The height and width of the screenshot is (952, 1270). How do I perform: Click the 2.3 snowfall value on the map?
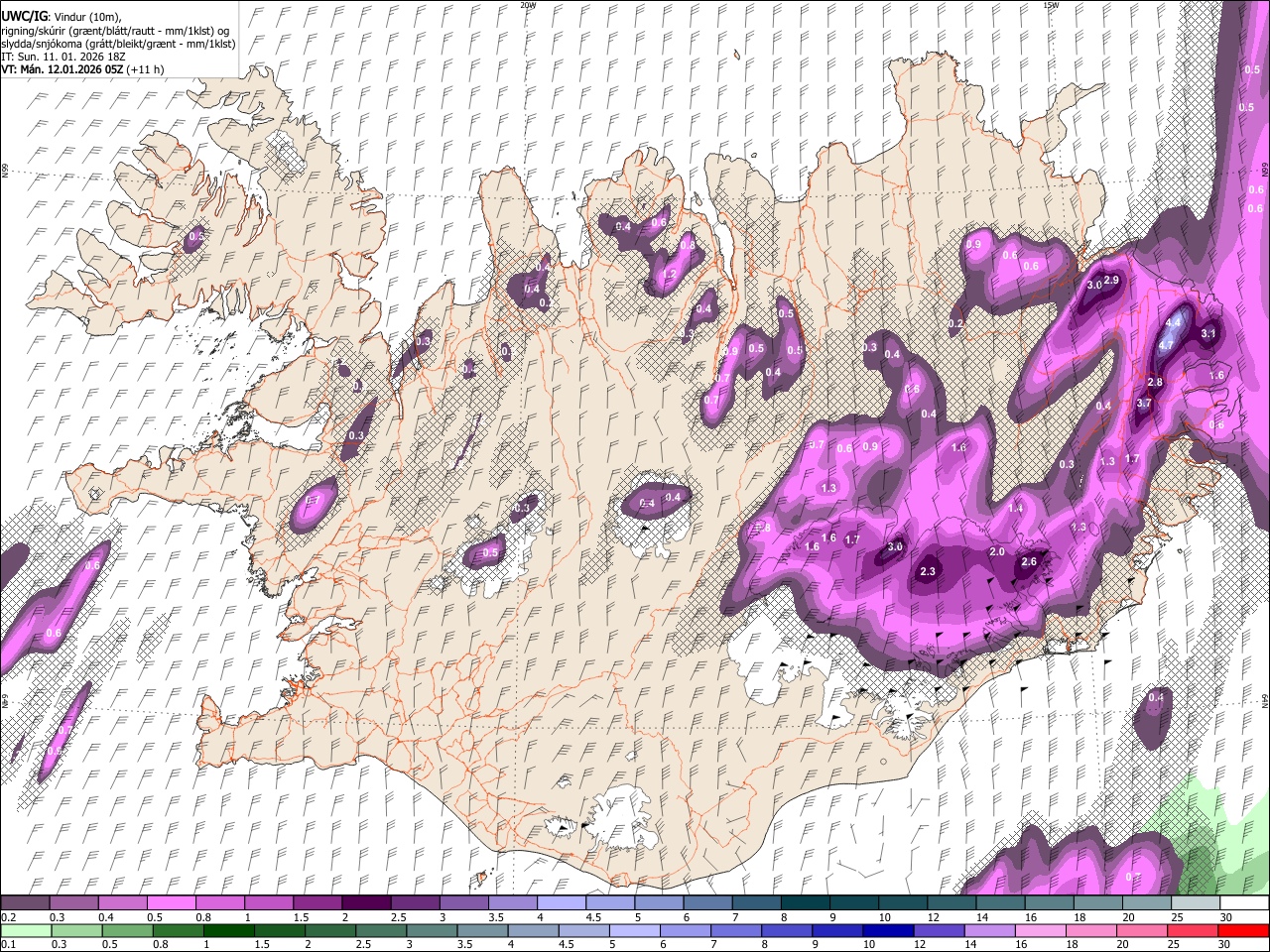[x=929, y=572]
